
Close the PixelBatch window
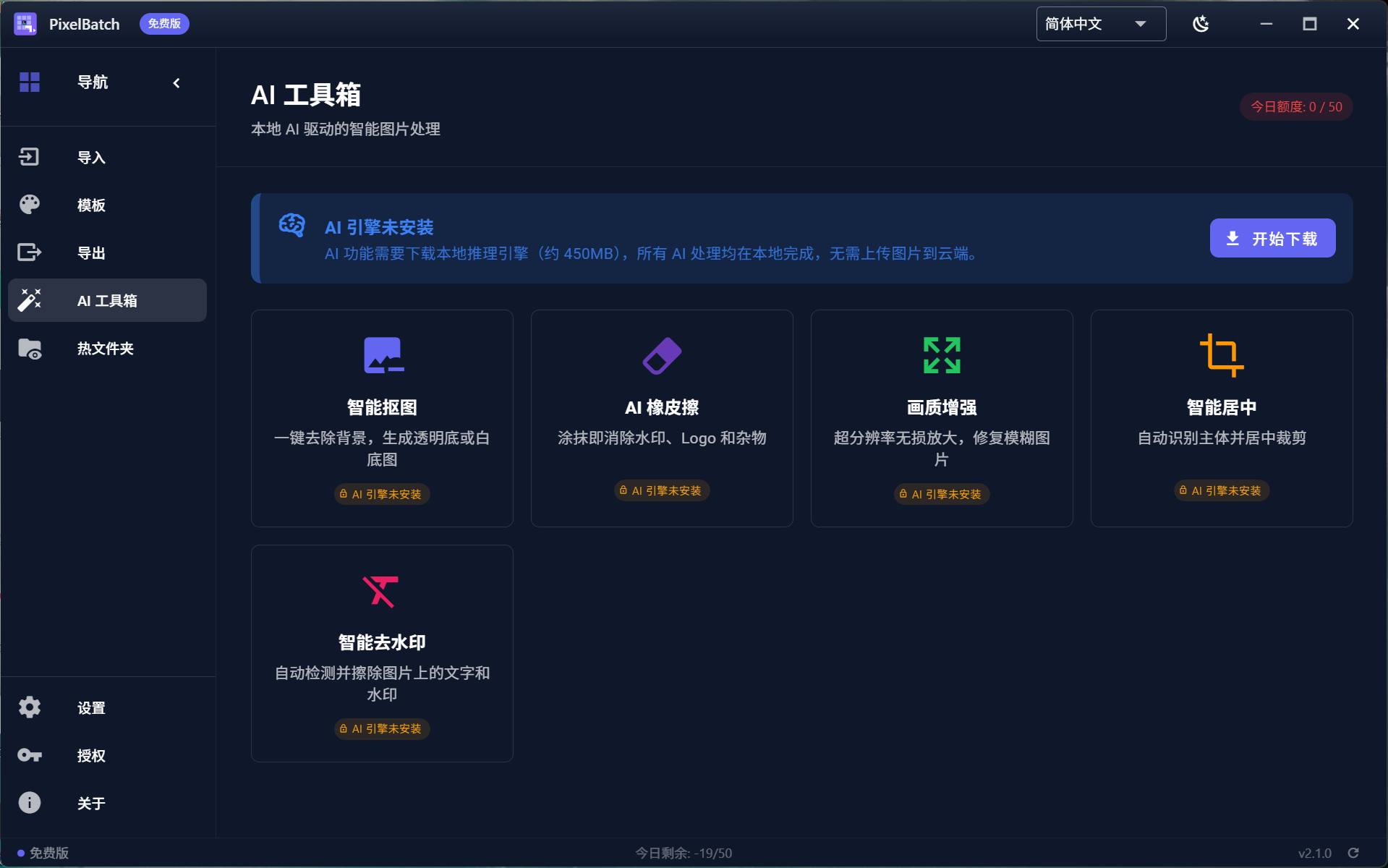1353,24
